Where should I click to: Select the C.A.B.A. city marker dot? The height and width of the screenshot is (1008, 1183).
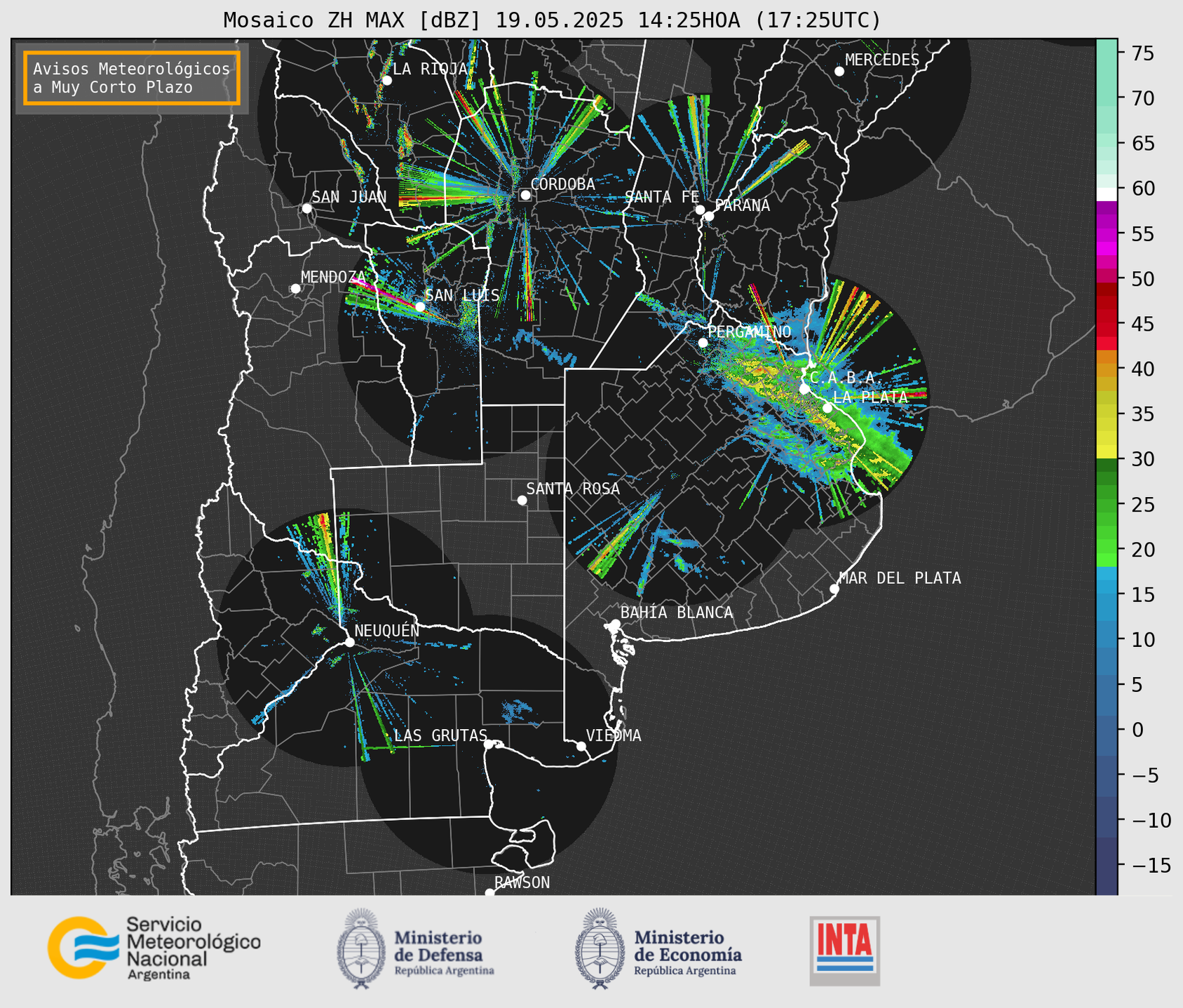click(x=804, y=389)
